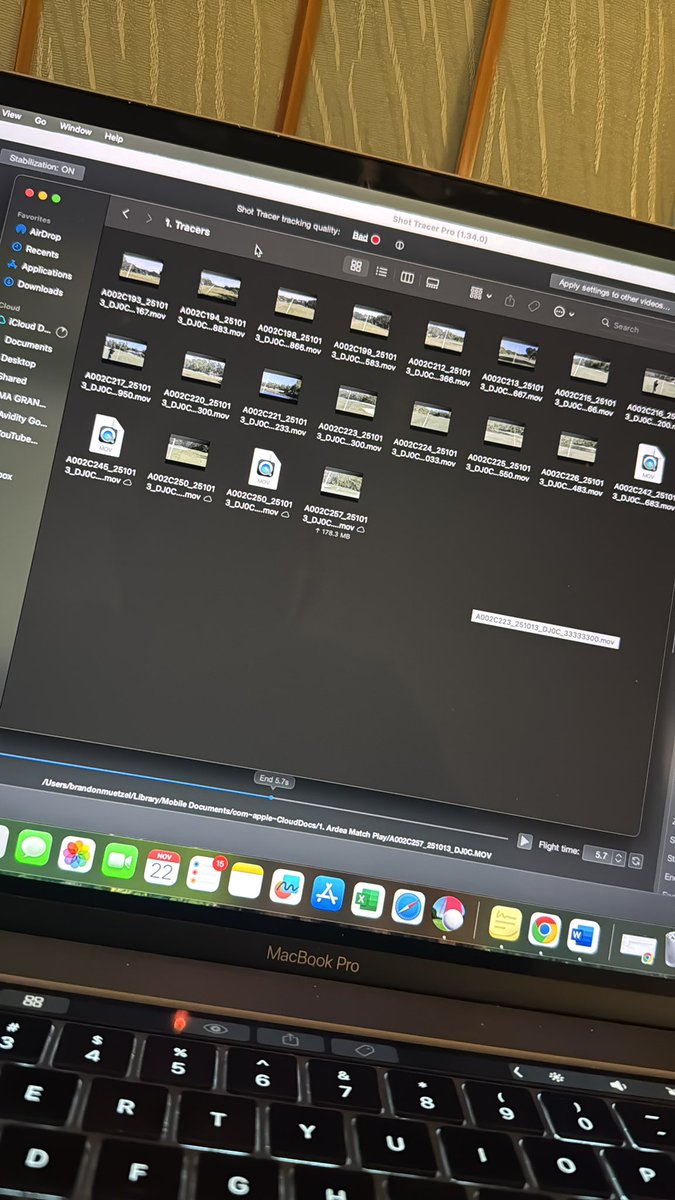
Task: Open Google Chrome from the Dock
Action: [x=544, y=930]
